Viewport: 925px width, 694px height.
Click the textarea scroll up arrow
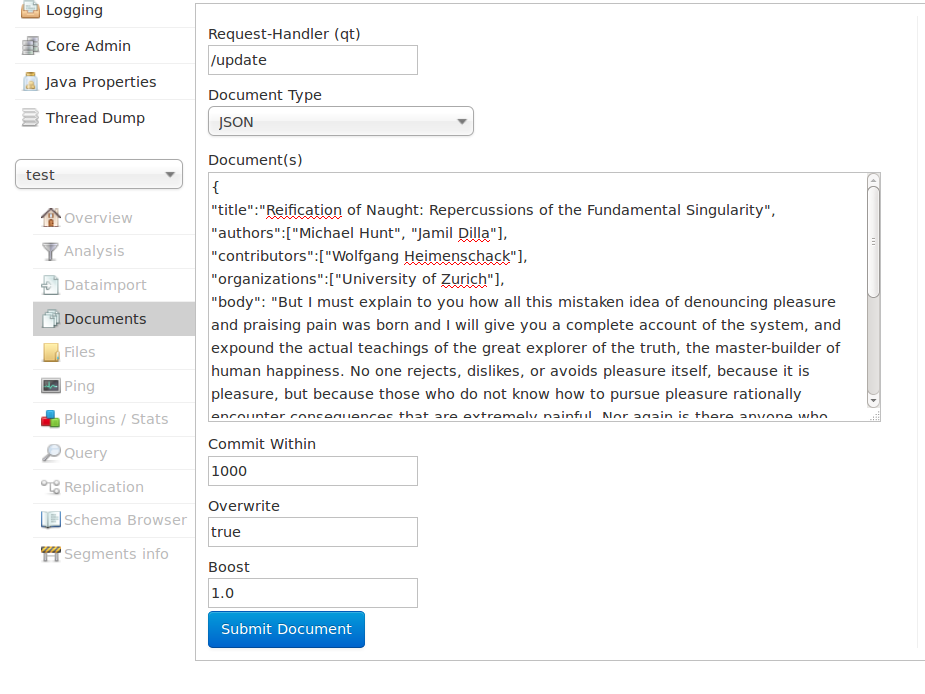coord(873,181)
